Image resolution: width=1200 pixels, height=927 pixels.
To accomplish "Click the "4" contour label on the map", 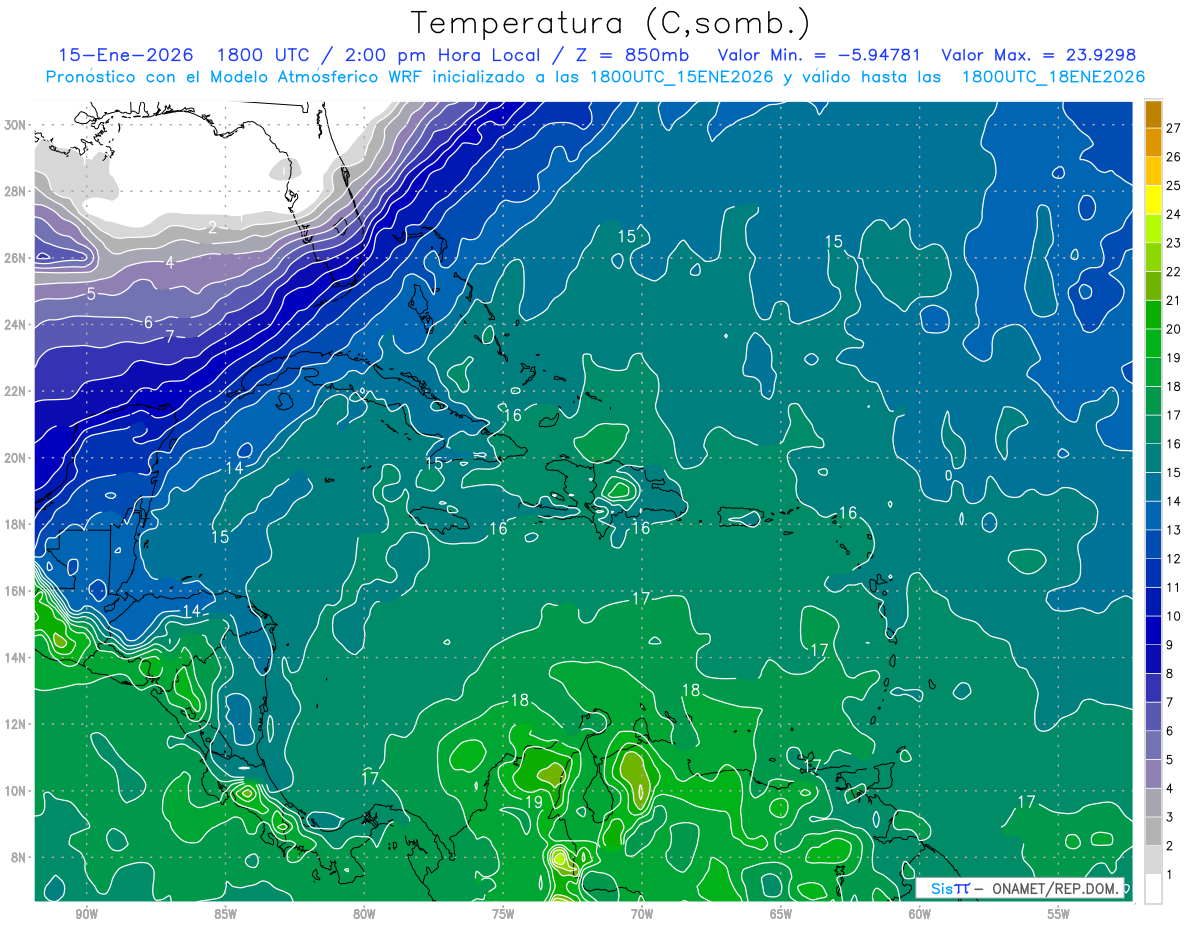I will (x=170, y=262).
